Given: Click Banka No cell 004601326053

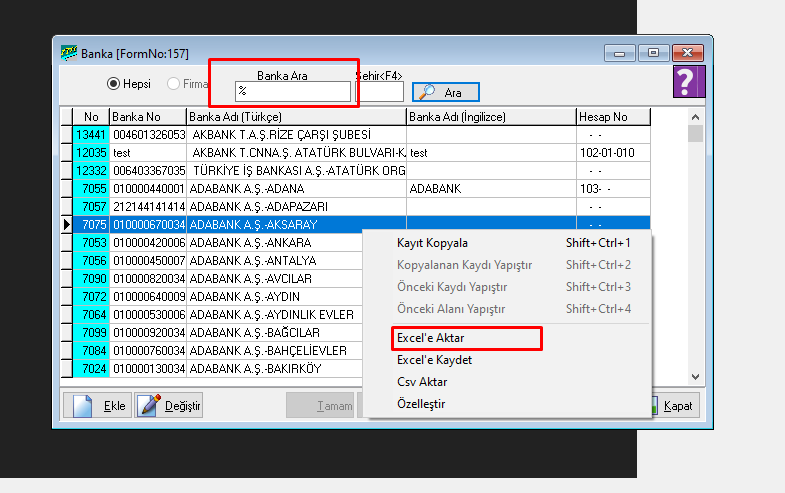Looking at the screenshot, I should [x=148, y=135].
